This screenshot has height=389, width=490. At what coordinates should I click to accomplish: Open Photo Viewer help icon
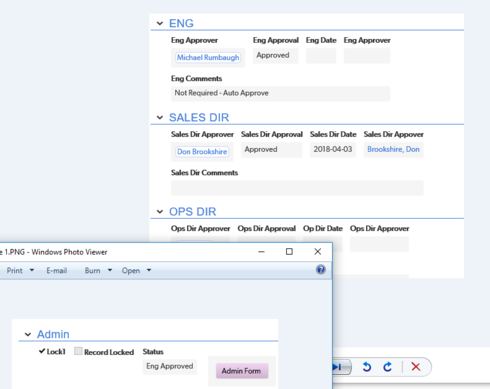click(x=321, y=269)
